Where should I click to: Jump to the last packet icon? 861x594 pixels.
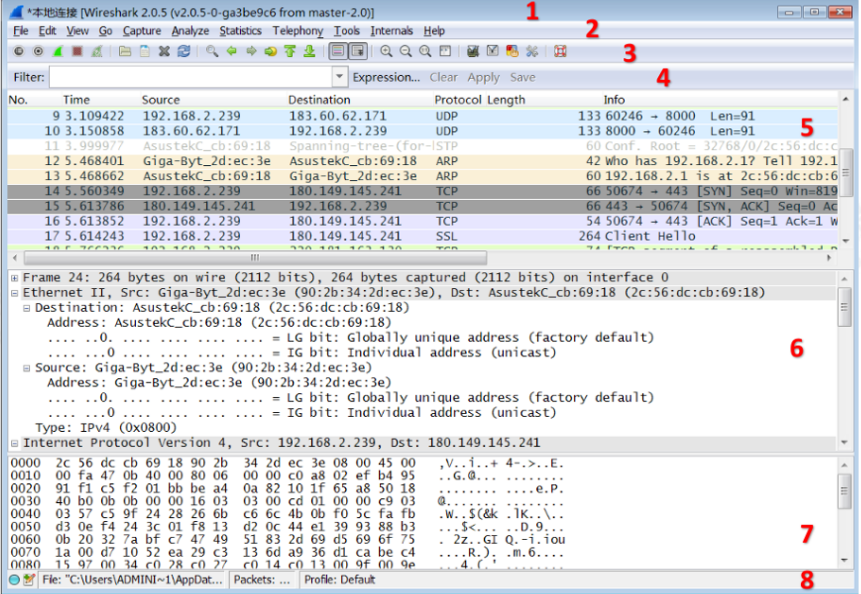[x=310, y=51]
